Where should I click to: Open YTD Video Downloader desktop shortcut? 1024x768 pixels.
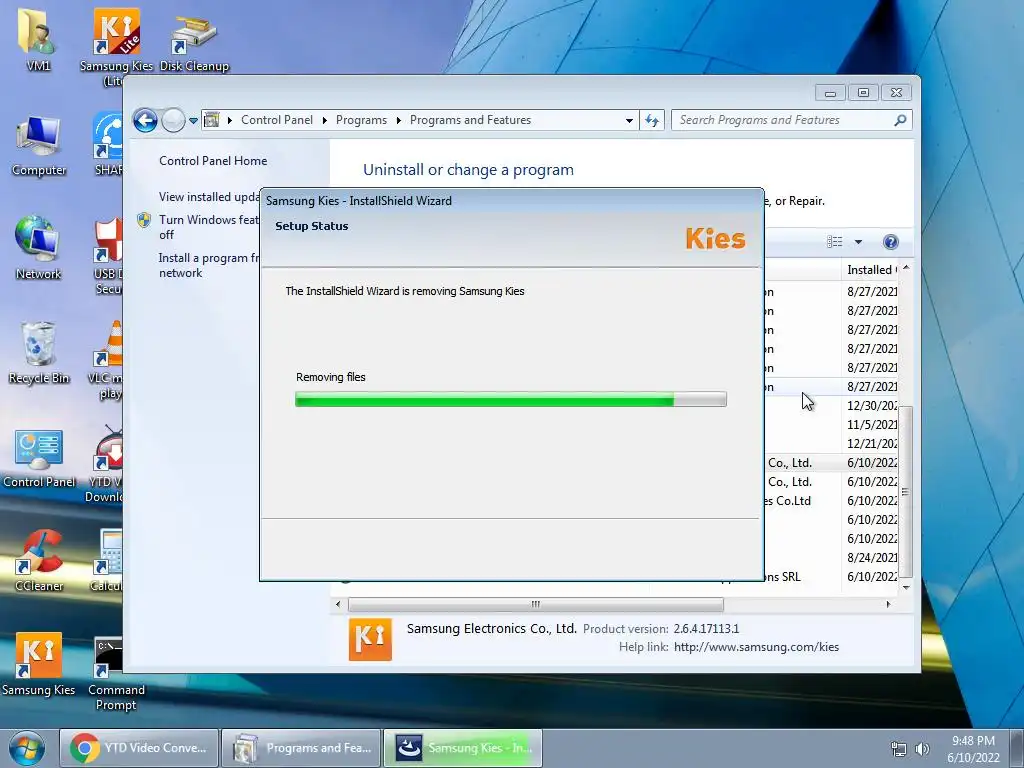pyautogui.click(x=106, y=464)
